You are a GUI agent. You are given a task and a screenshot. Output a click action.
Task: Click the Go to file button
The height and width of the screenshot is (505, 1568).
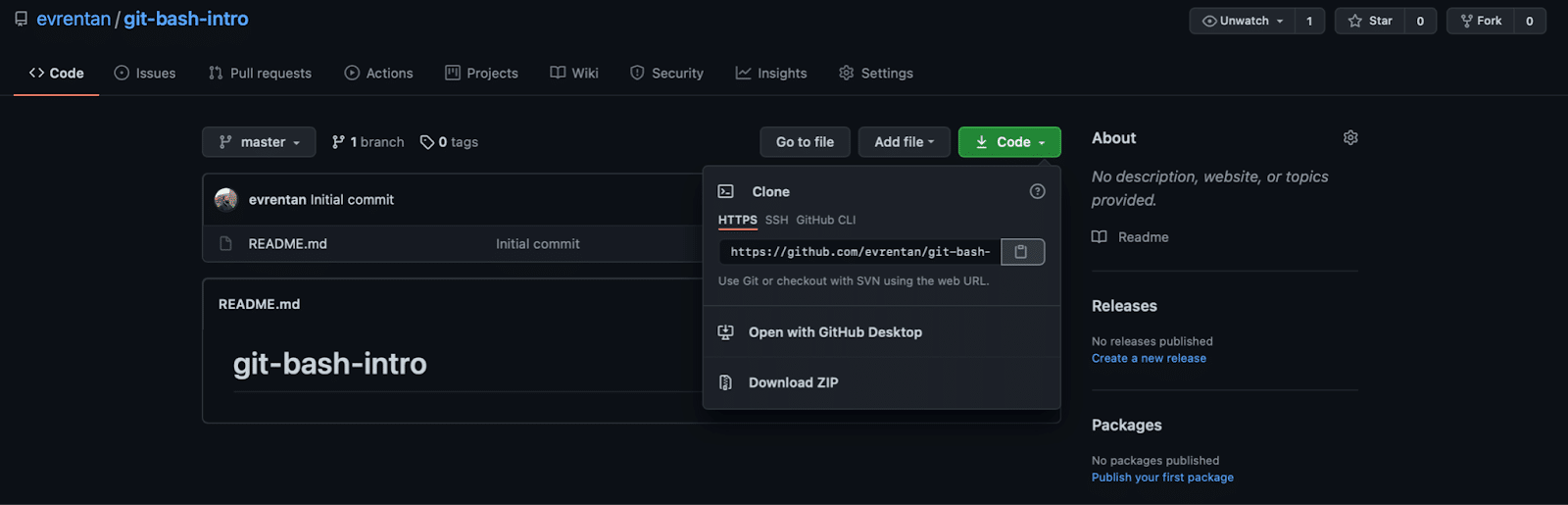pos(805,142)
